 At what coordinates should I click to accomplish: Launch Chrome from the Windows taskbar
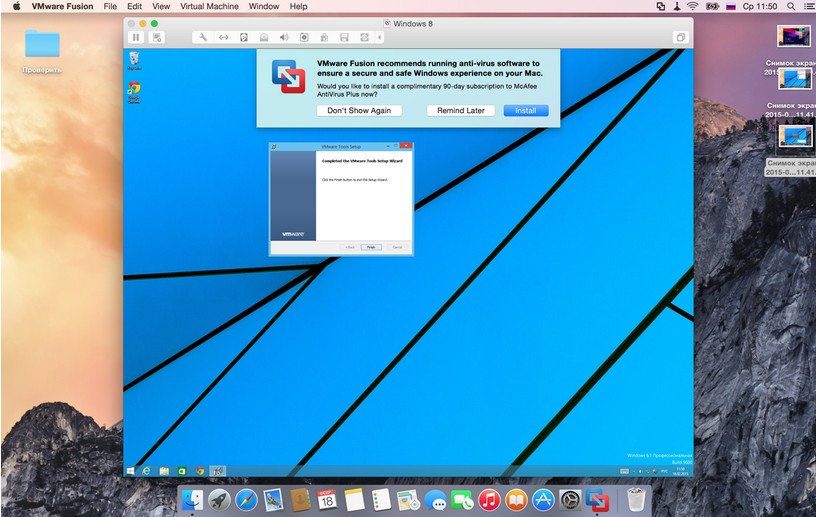(x=200, y=470)
